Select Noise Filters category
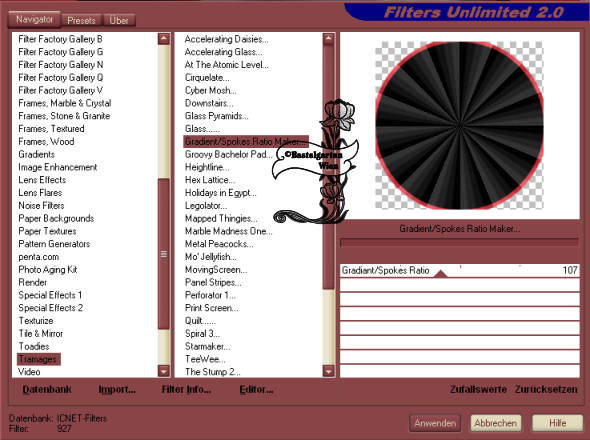This screenshot has height=440, width=590. pos(41,206)
